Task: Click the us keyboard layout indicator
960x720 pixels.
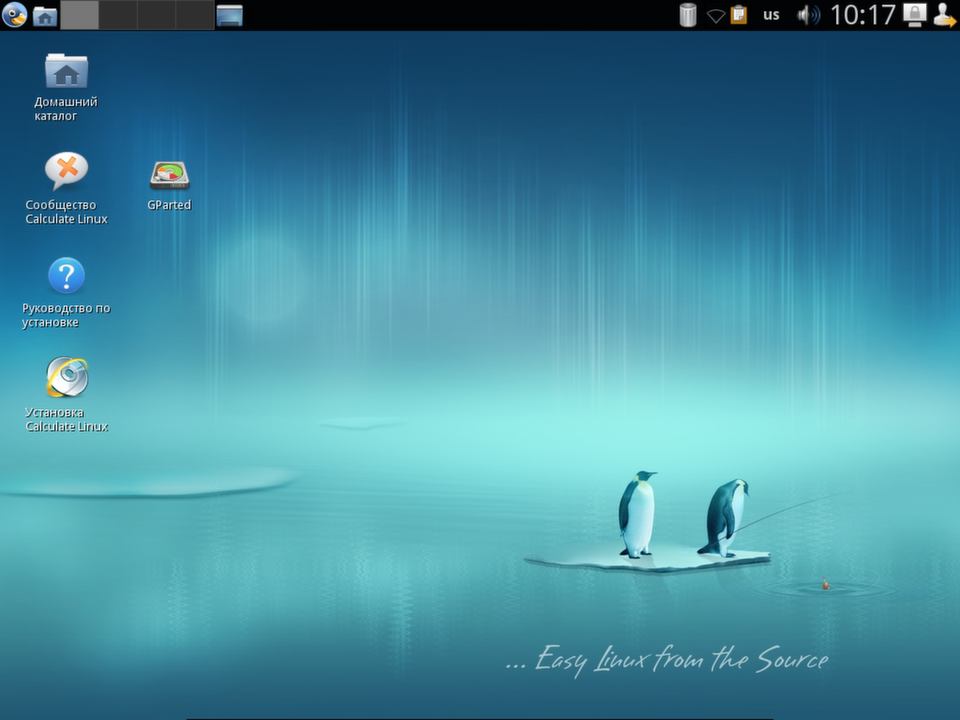Action: (x=771, y=15)
